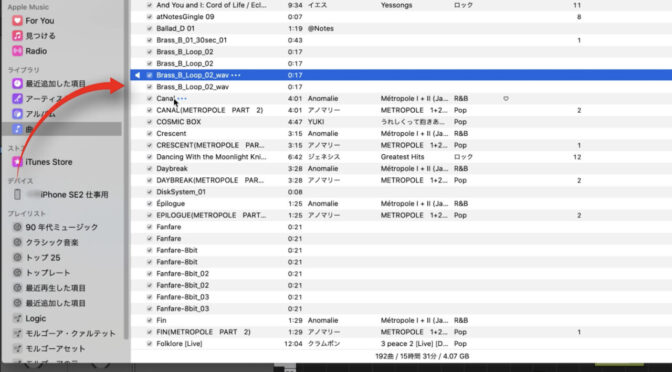Open the モルゴーアセット playlist
Screen dimensions: 672x372
point(55,348)
